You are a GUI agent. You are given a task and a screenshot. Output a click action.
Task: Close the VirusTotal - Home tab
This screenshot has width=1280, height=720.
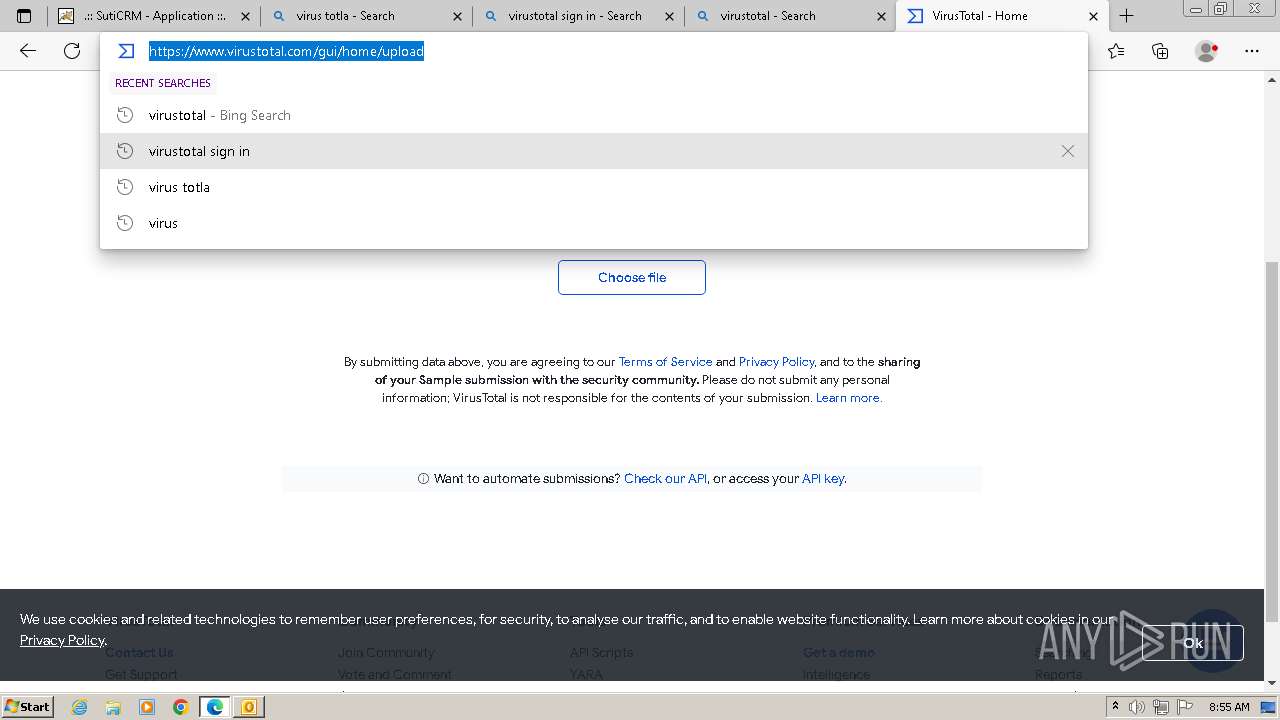pyautogui.click(x=1093, y=16)
